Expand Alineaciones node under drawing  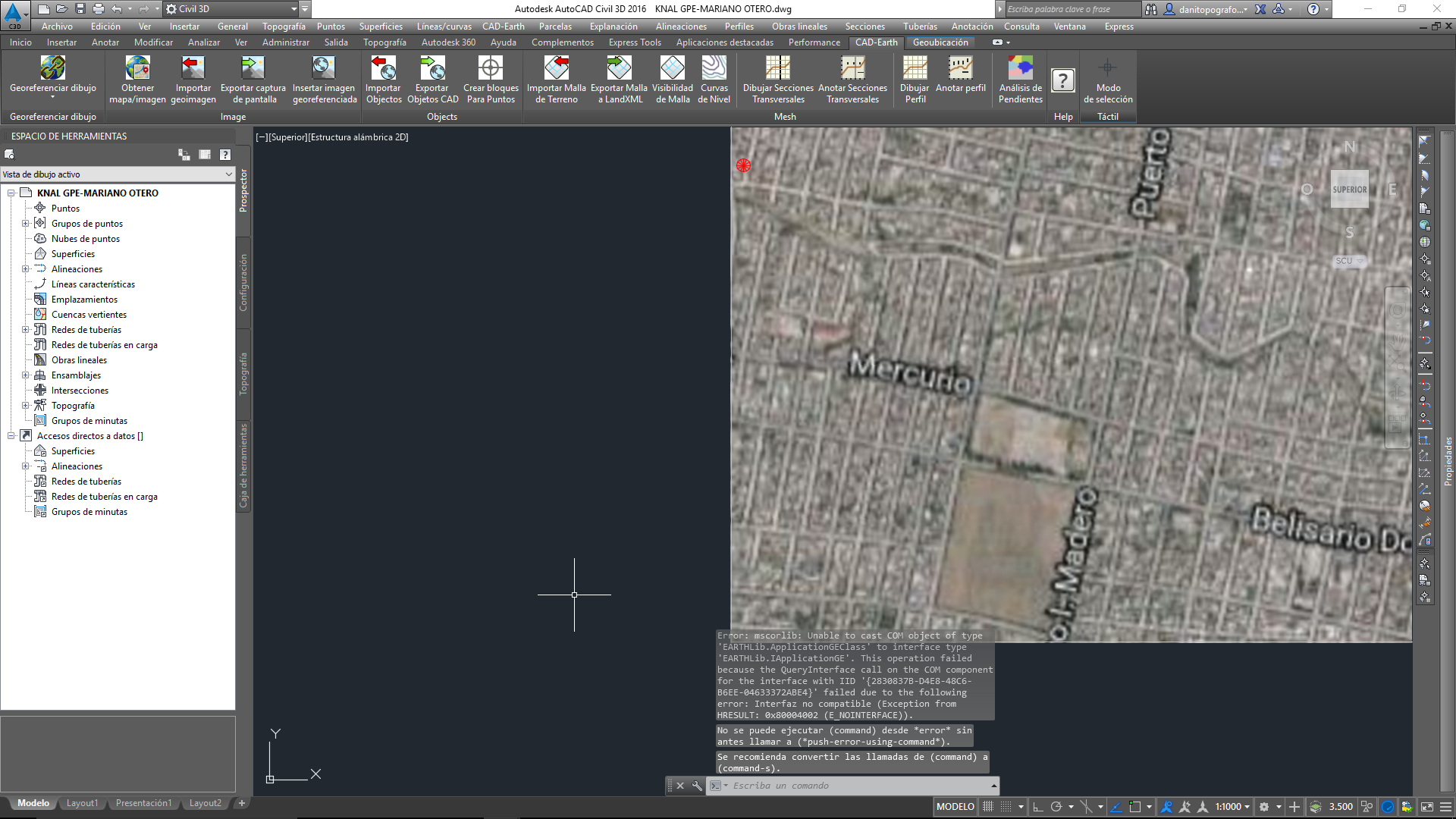(25, 269)
